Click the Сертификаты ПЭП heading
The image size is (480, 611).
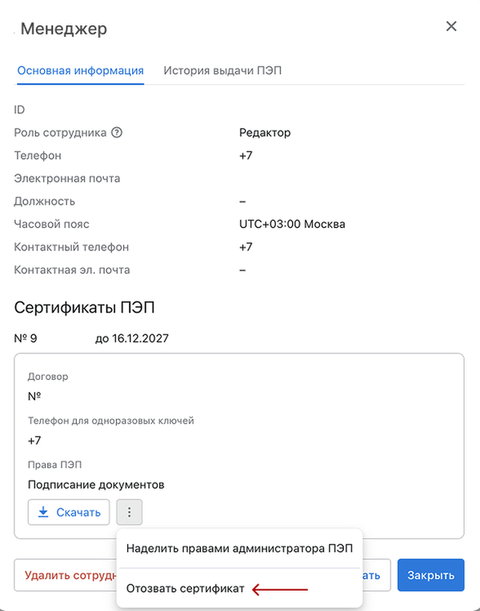[x=85, y=308]
